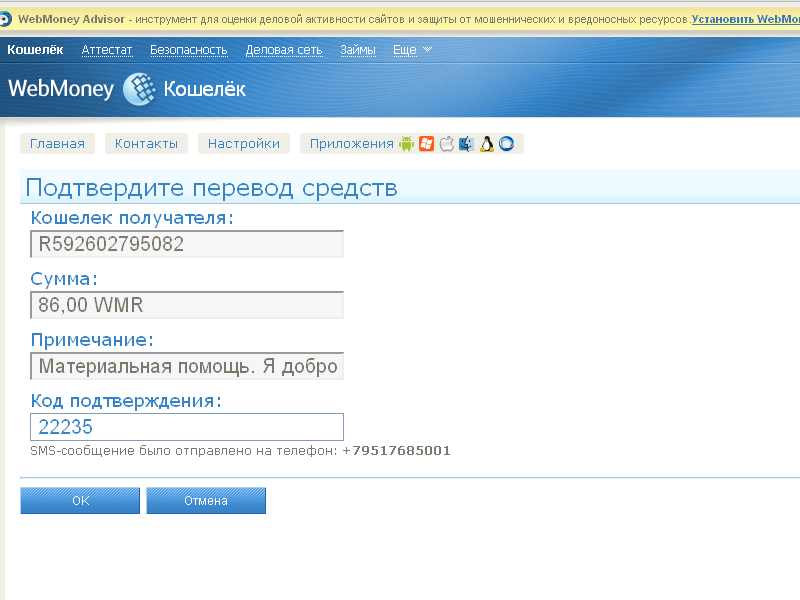The image size is (800, 600).
Task: Cancel transfer with Отмена button
Action: point(206,501)
